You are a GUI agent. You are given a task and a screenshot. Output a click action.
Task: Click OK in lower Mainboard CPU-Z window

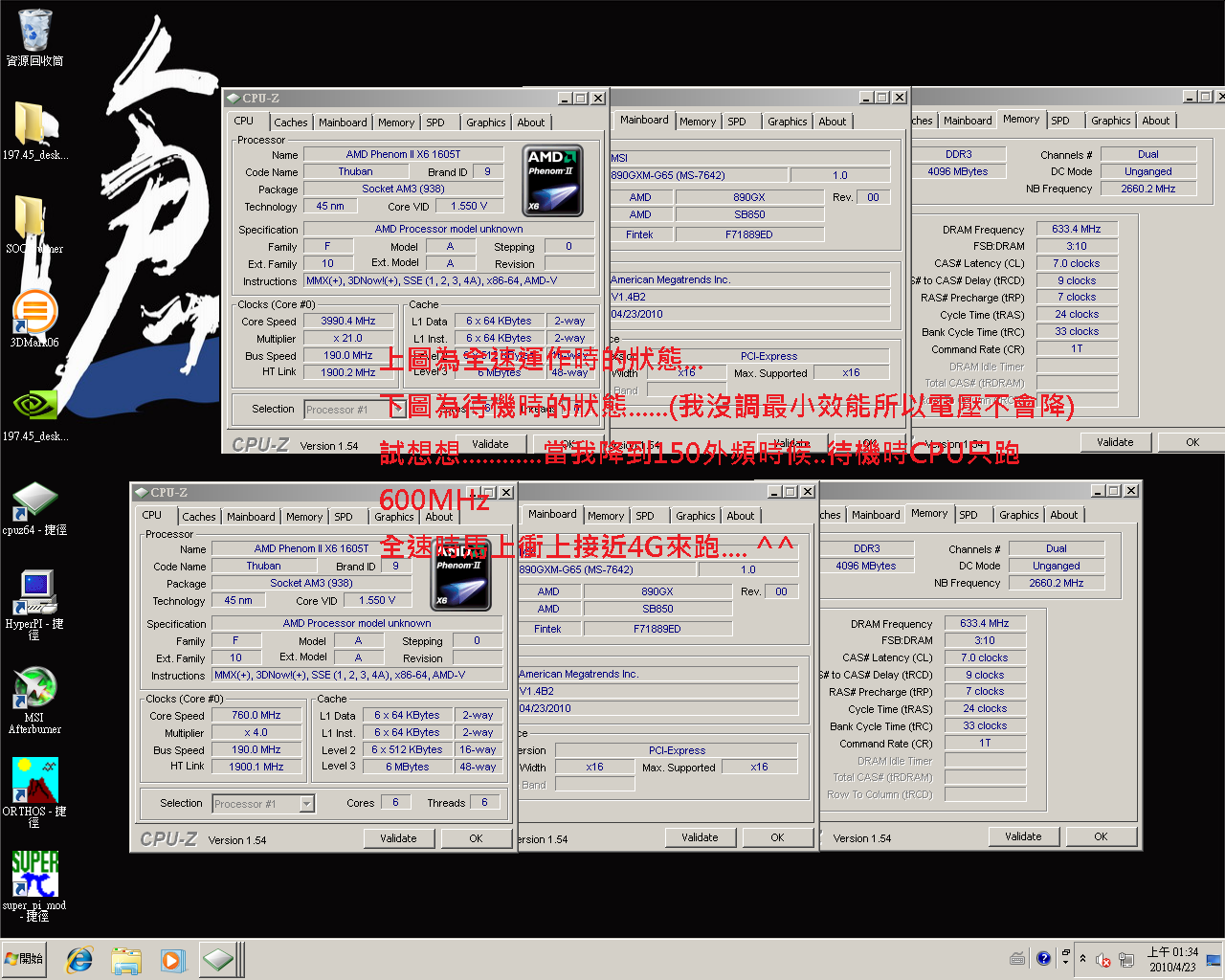click(777, 837)
